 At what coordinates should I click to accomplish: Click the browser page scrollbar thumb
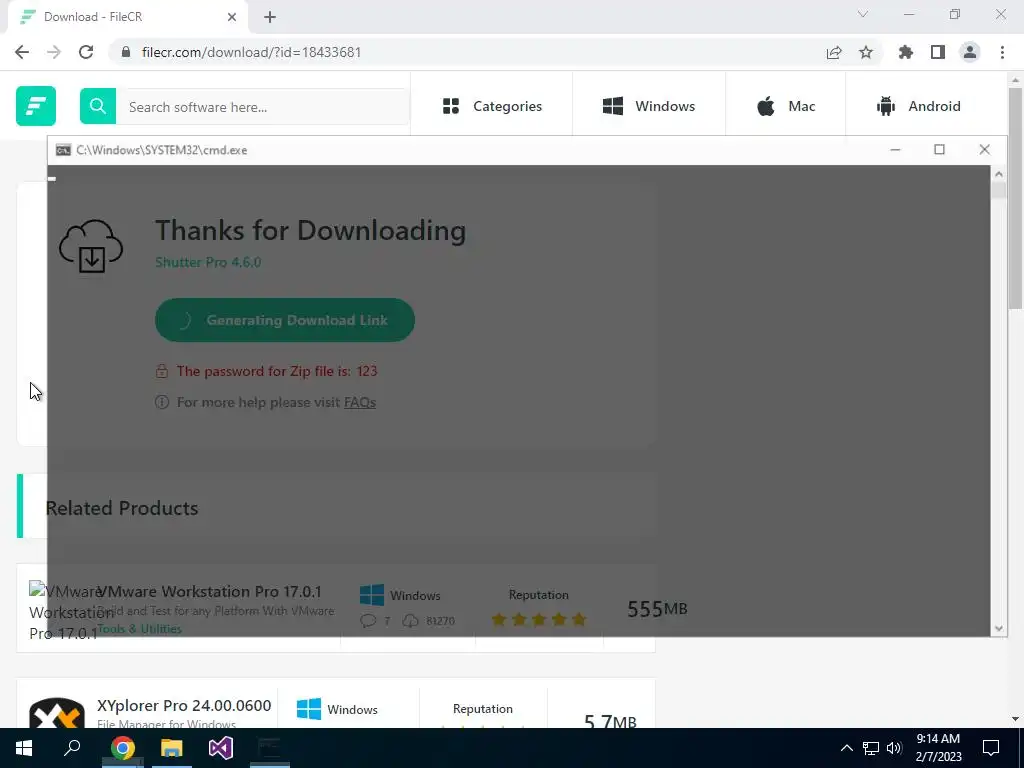[1015, 197]
